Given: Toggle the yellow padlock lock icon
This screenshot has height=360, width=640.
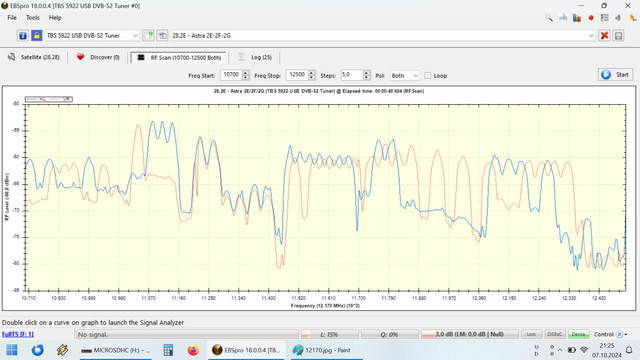Looking at the screenshot, I should (x=37, y=36).
